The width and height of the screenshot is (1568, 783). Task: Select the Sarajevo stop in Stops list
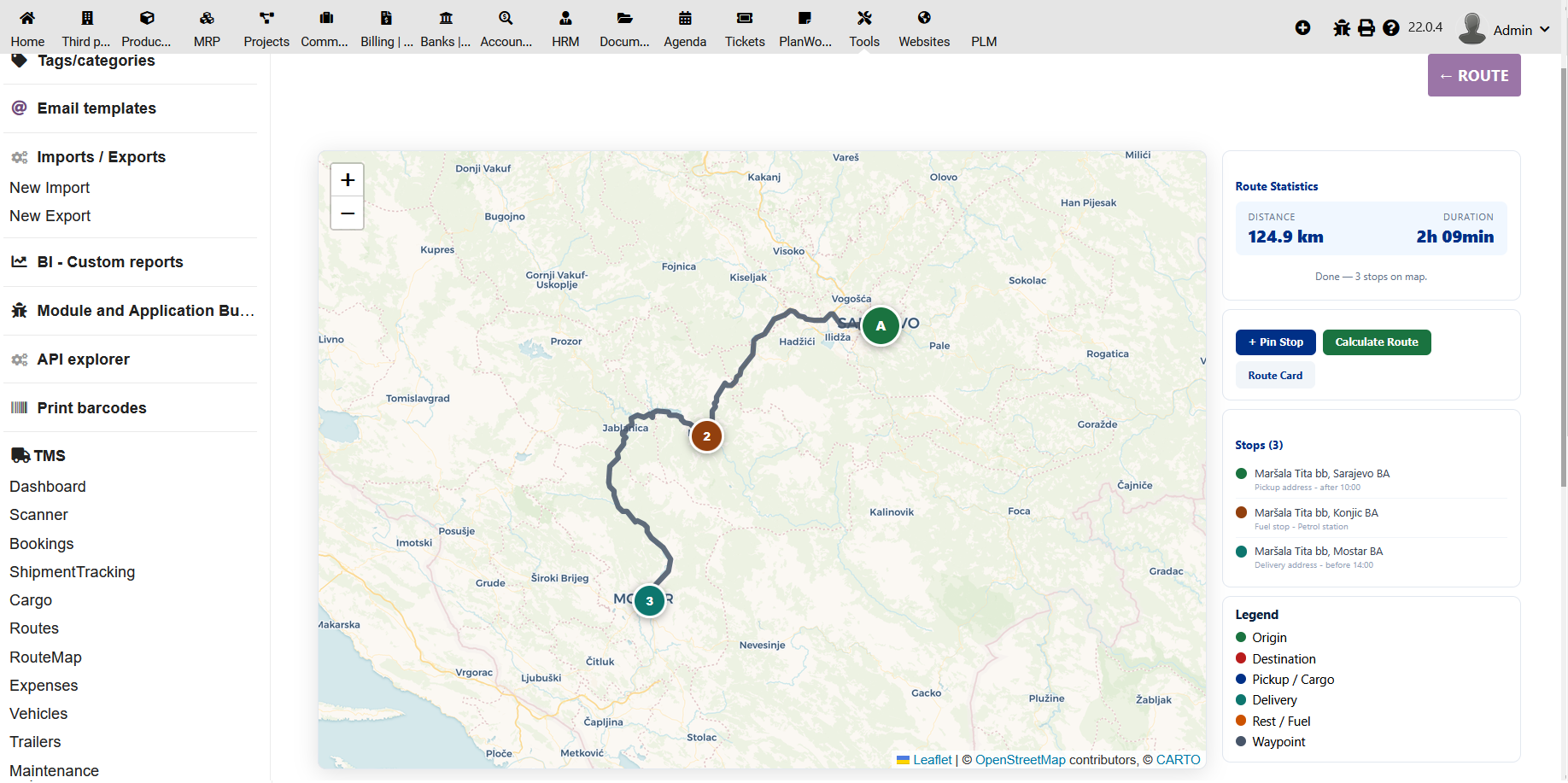coord(1371,479)
